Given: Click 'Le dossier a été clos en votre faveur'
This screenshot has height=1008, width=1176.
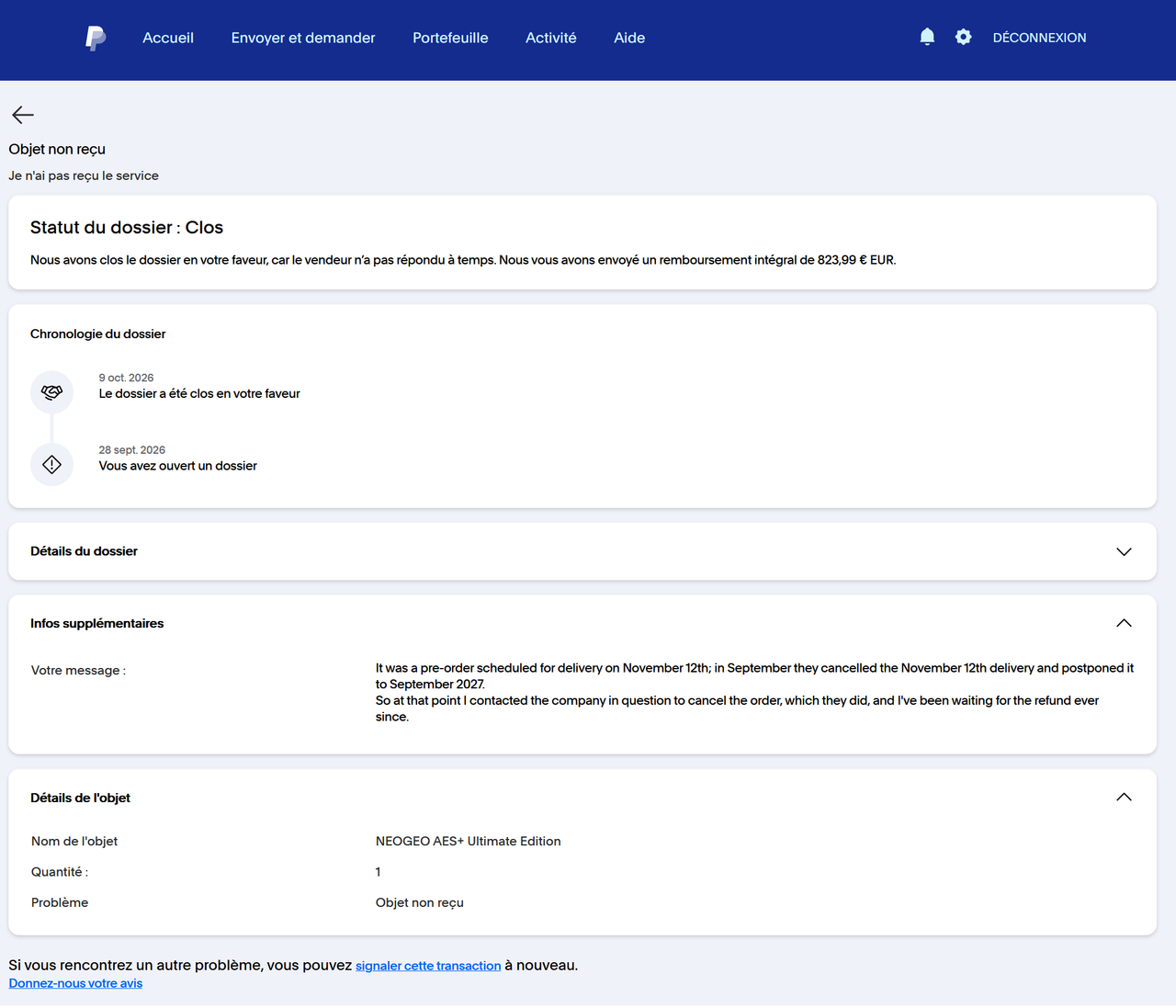Looking at the screenshot, I should pyautogui.click(x=199, y=393).
